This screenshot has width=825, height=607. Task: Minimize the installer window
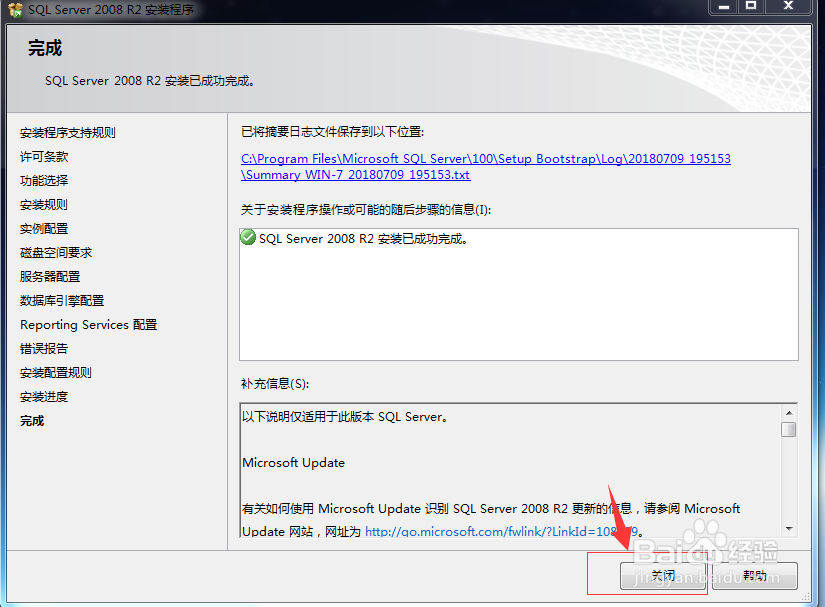pos(725,6)
